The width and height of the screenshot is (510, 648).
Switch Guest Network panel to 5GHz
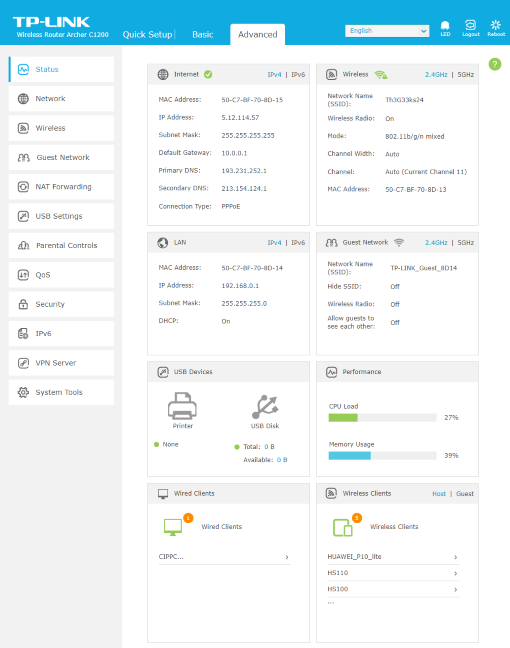point(465,243)
